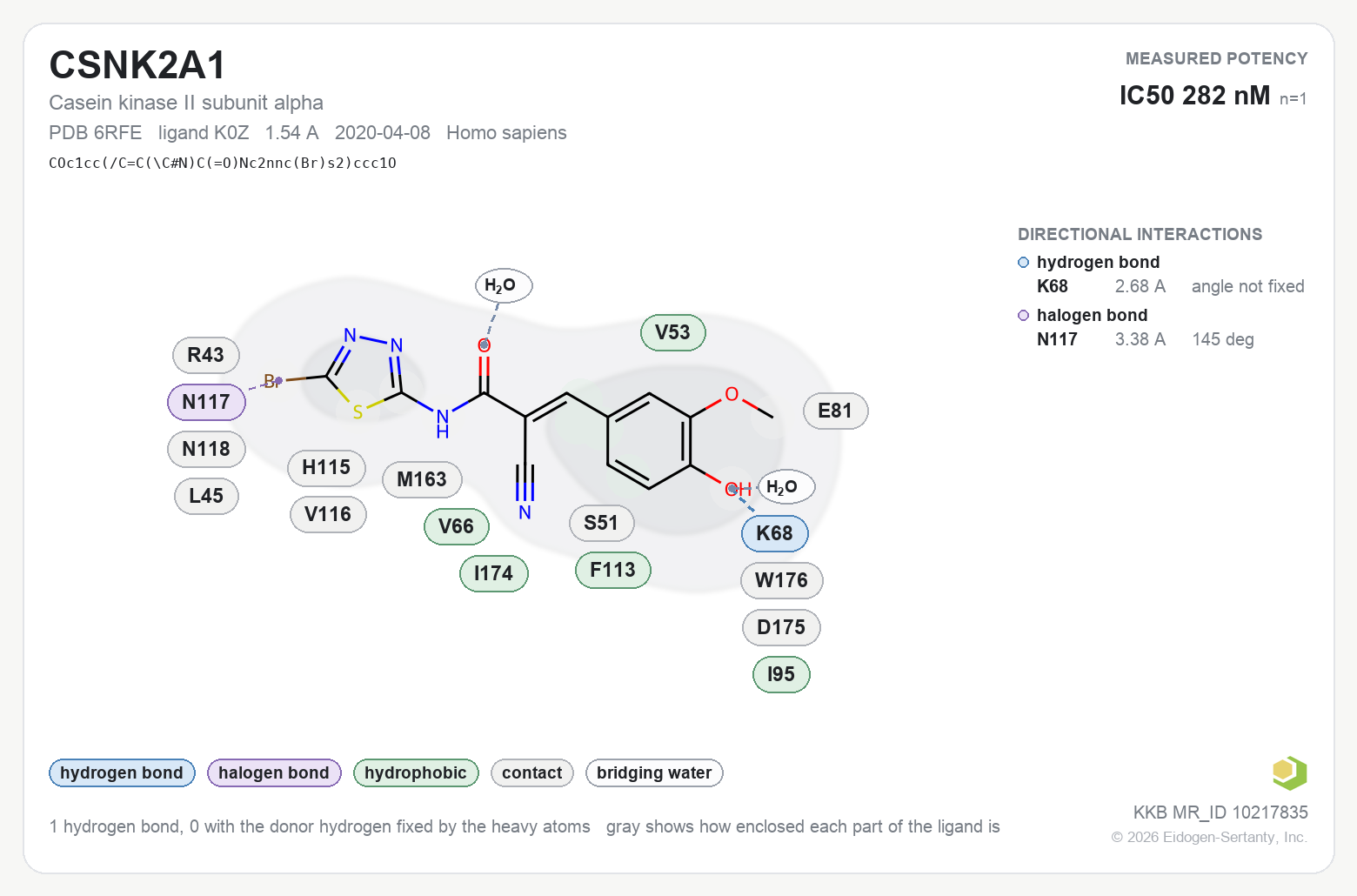Select residue label H115

pos(326,467)
